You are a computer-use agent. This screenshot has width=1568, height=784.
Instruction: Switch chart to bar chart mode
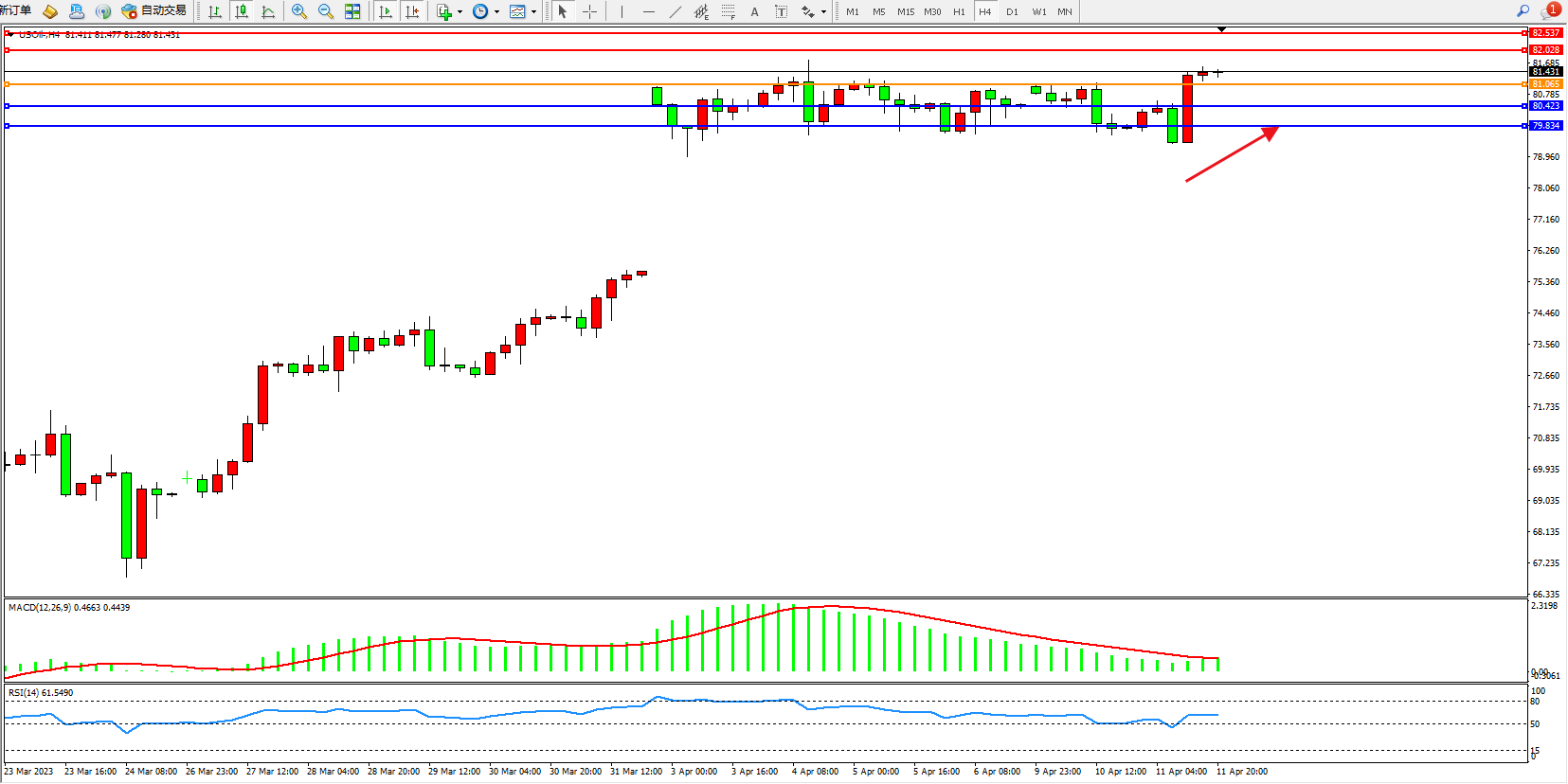pyautogui.click(x=215, y=11)
